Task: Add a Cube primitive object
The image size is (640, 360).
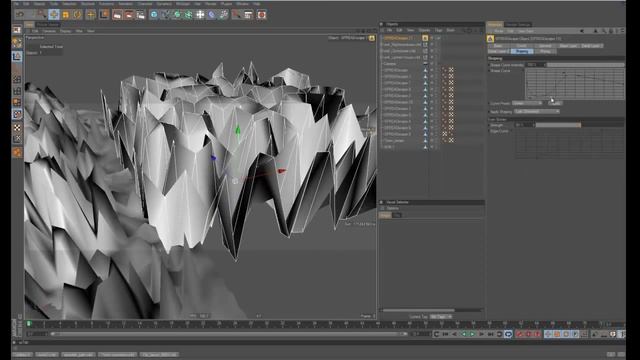Action: pyautogui.click(x=153, y=15)
